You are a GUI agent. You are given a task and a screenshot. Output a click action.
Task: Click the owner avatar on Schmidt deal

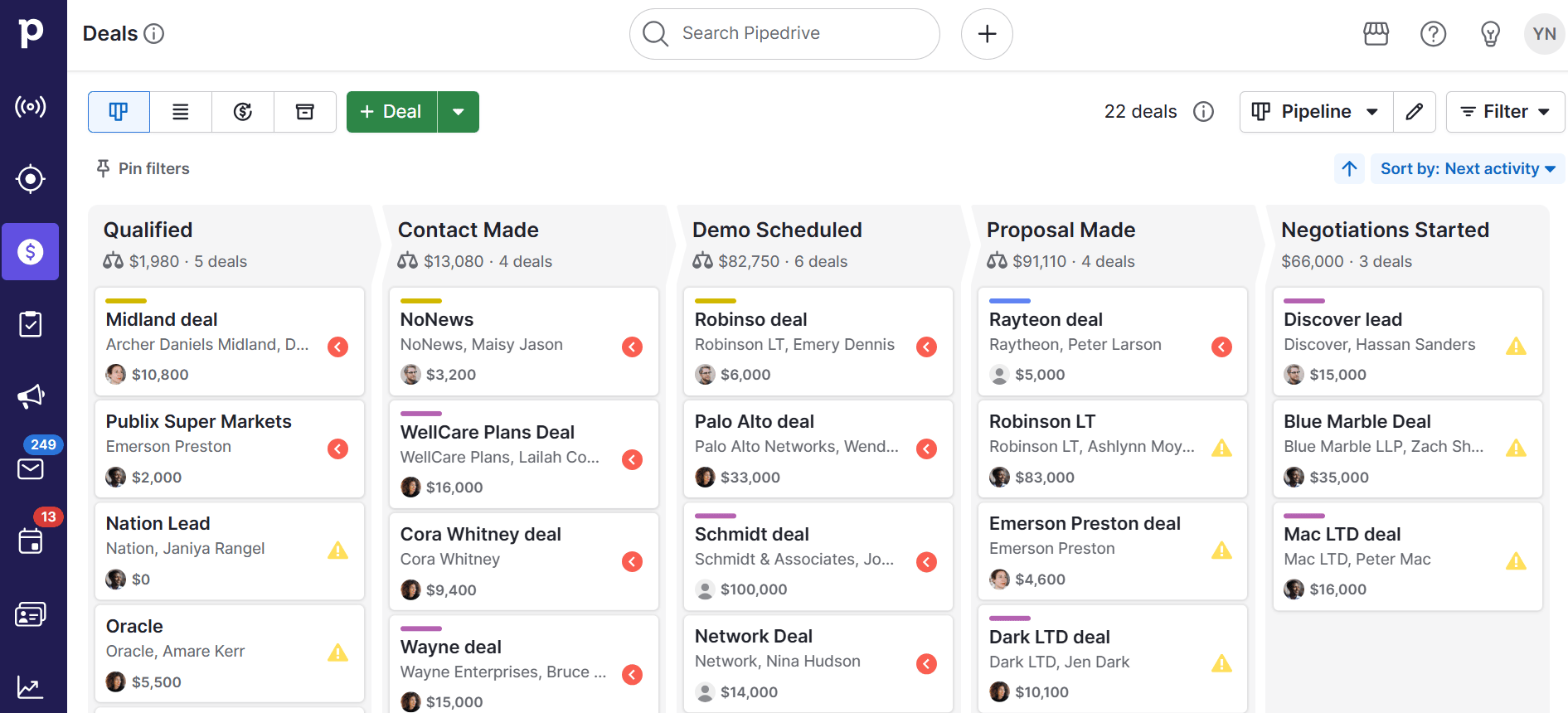point(705,589)
